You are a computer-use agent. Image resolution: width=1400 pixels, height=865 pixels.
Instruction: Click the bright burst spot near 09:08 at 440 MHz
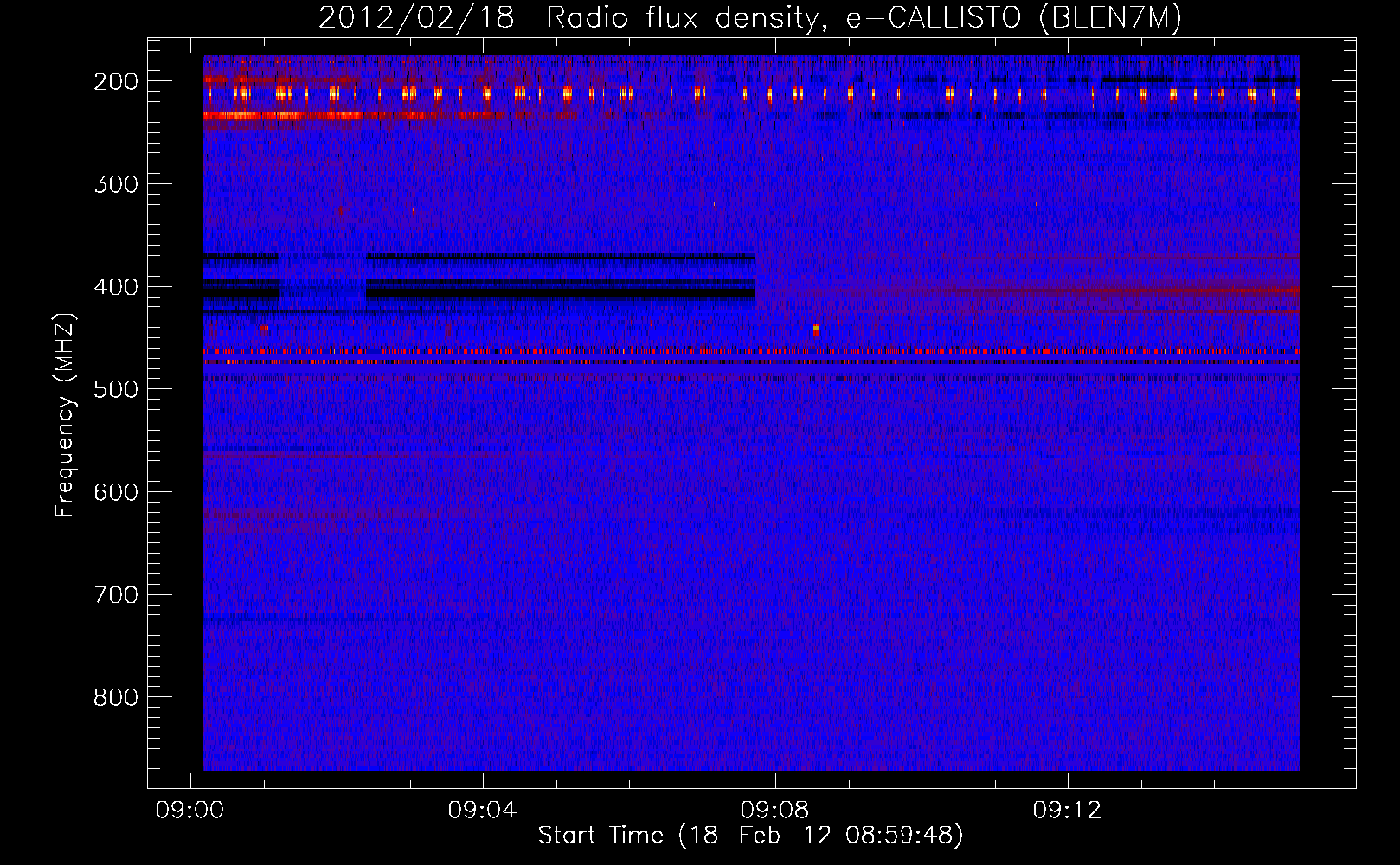click(816, 329)
